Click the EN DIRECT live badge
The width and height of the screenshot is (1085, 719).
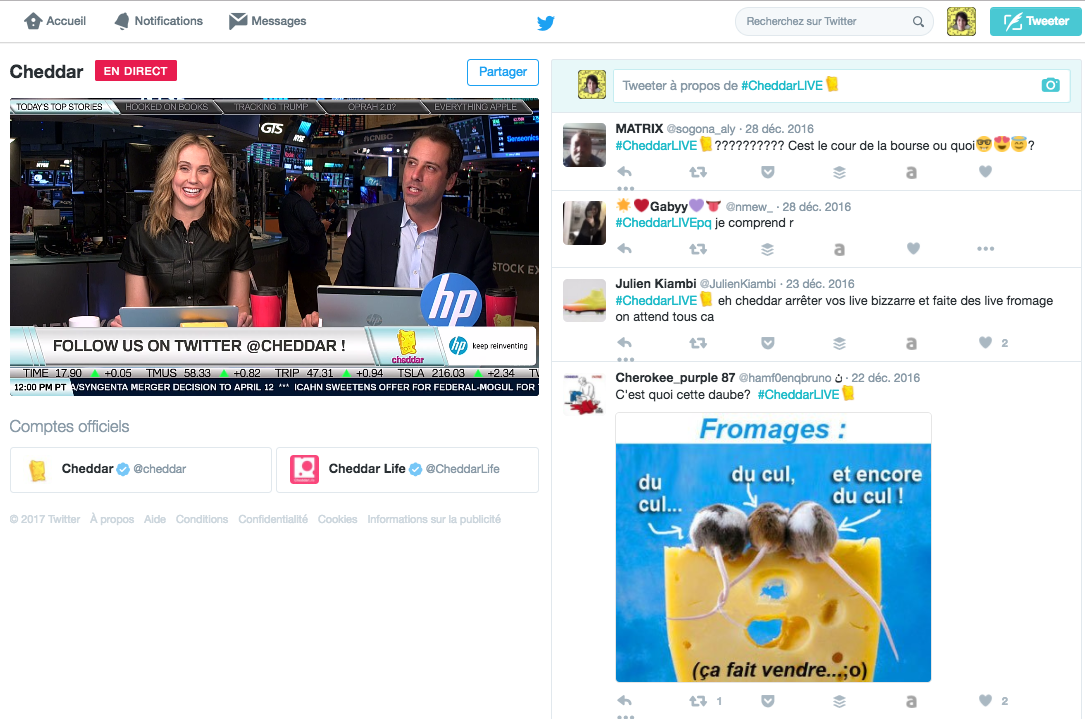pos(136,71)
